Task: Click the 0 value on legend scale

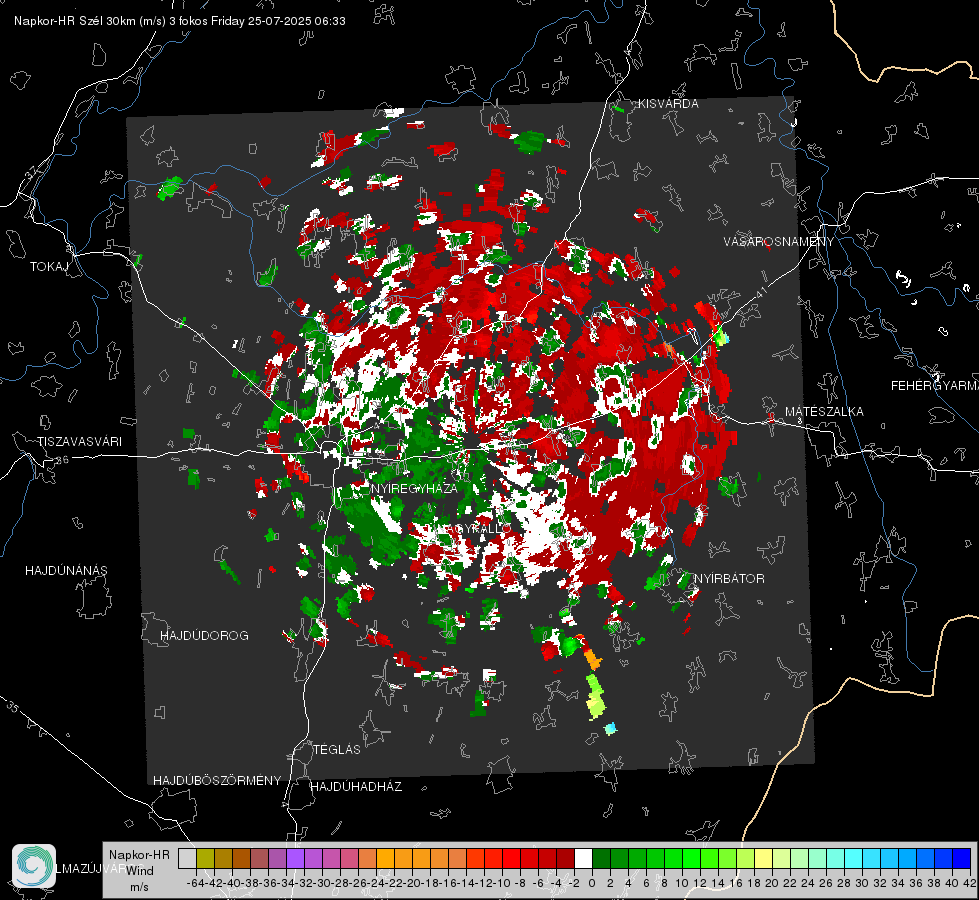Action: 592,883
